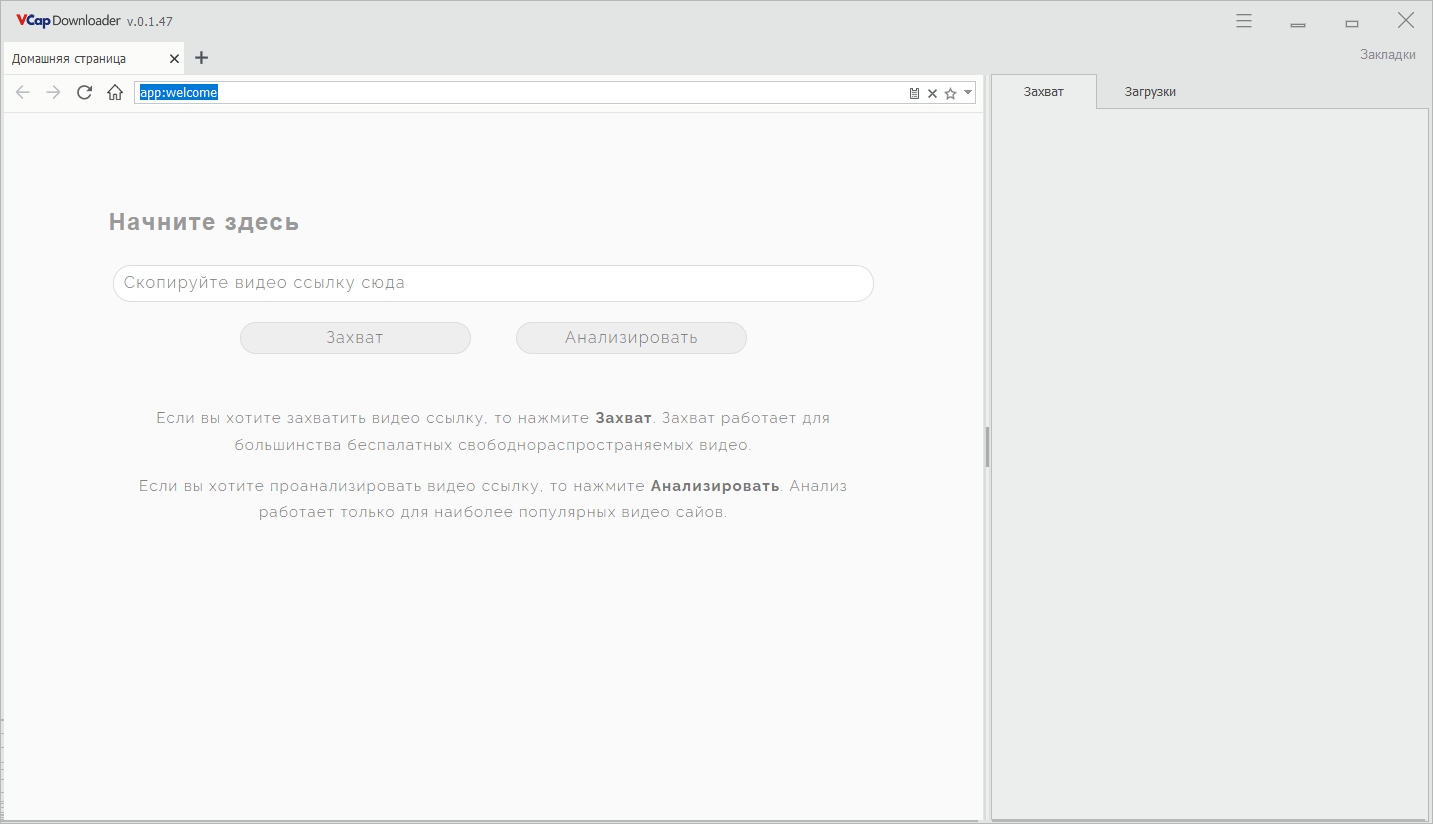
Task: Click the forward navigation arrow
Action: coord(54,93)
